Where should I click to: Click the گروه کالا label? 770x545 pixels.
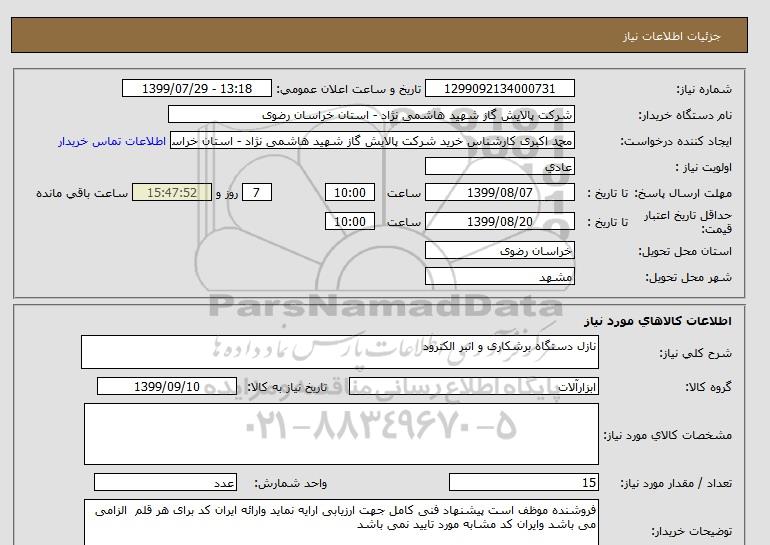coord(708,387)
